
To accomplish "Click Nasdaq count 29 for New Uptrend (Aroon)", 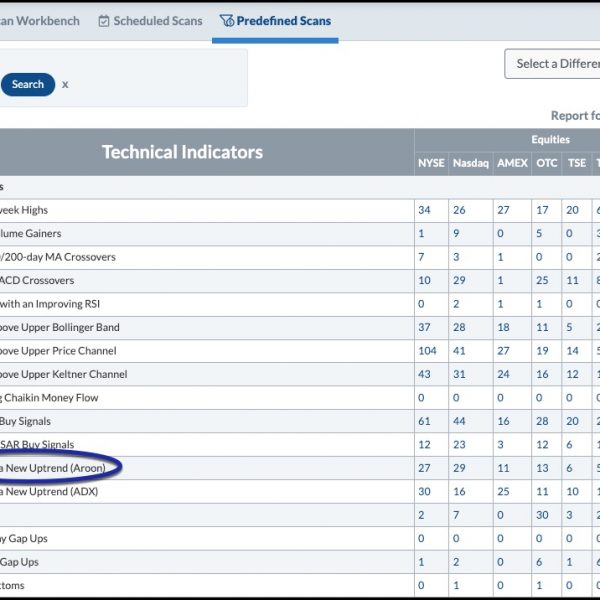I will [459, 468].
